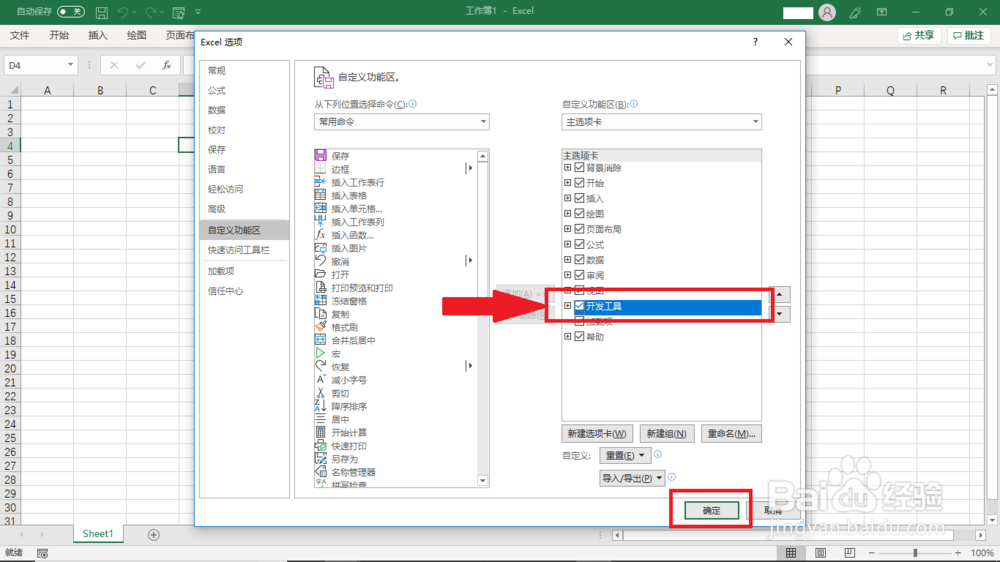Uncheck the 帮助 tab checkbox
Viewport: 1000px width, 562px height.
point(579,336)
